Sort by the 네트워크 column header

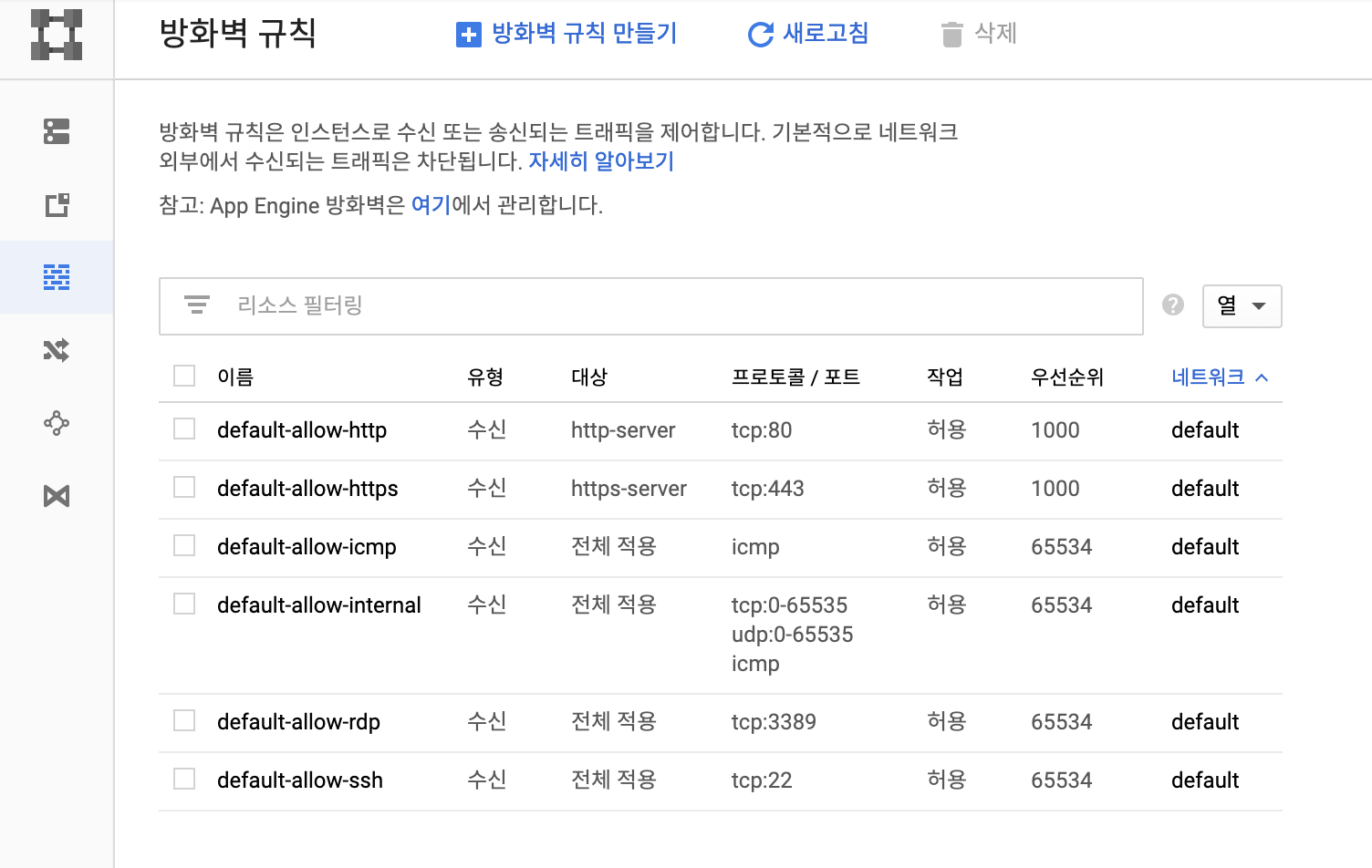pos(1209,377)
